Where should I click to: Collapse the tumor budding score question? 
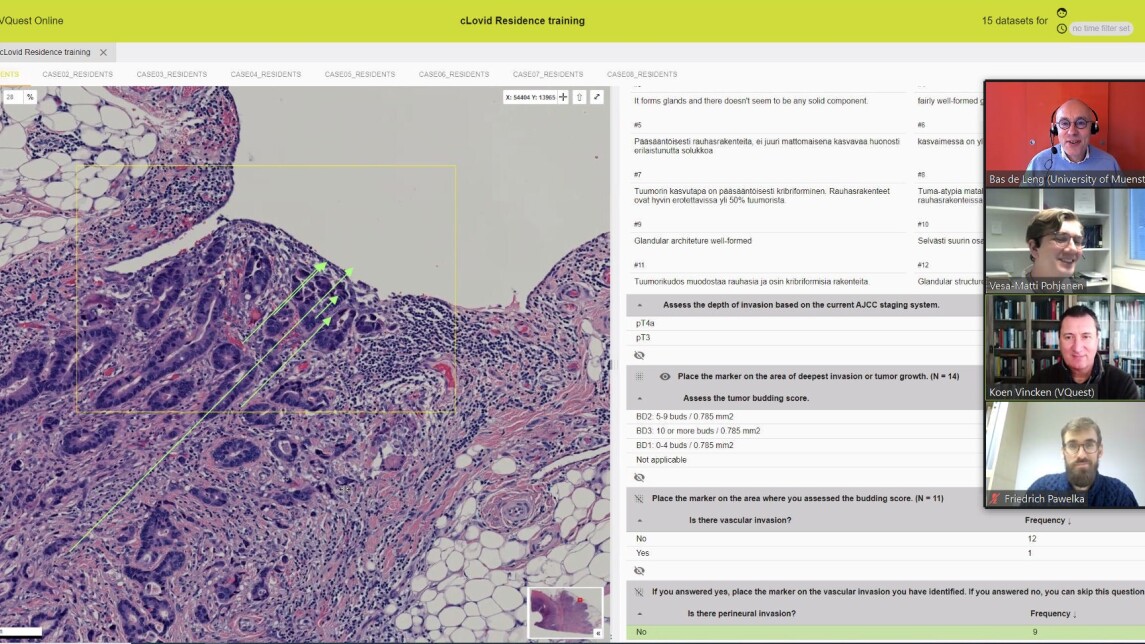coord(640,398)
